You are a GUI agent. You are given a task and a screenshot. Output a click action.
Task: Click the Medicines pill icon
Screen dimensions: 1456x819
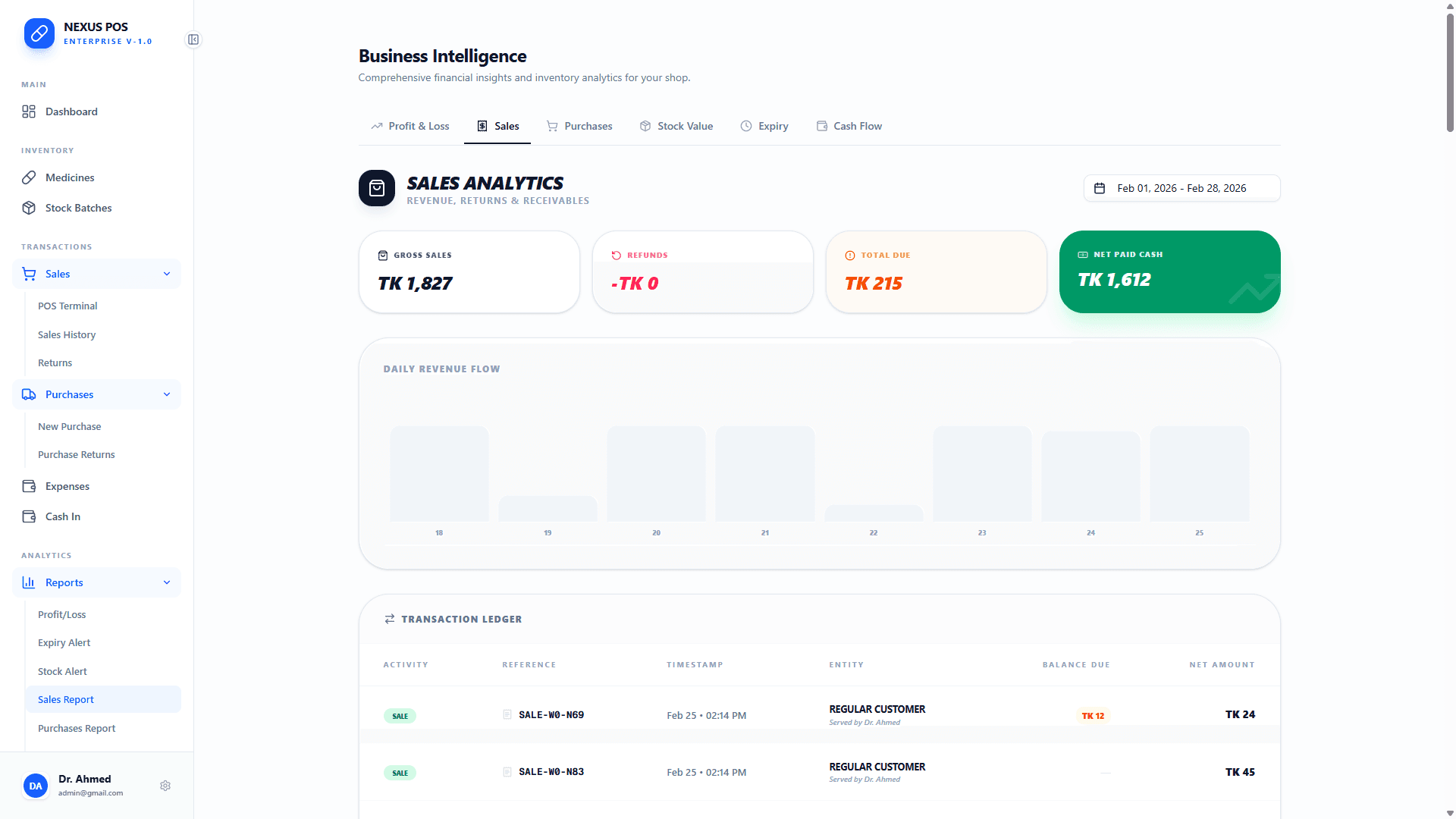pyautogui.click(x=29, y=177)
